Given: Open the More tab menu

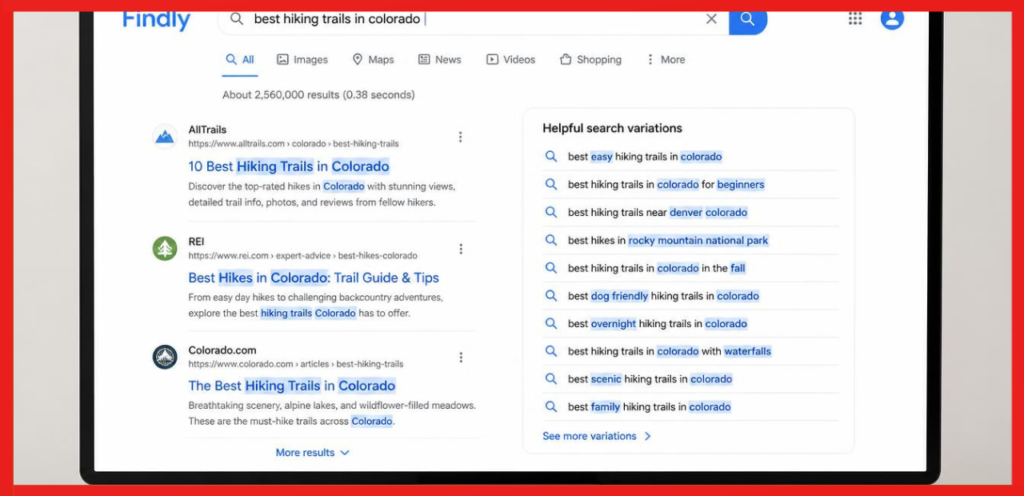Looking at the screenshot, I should pos(665,59).
